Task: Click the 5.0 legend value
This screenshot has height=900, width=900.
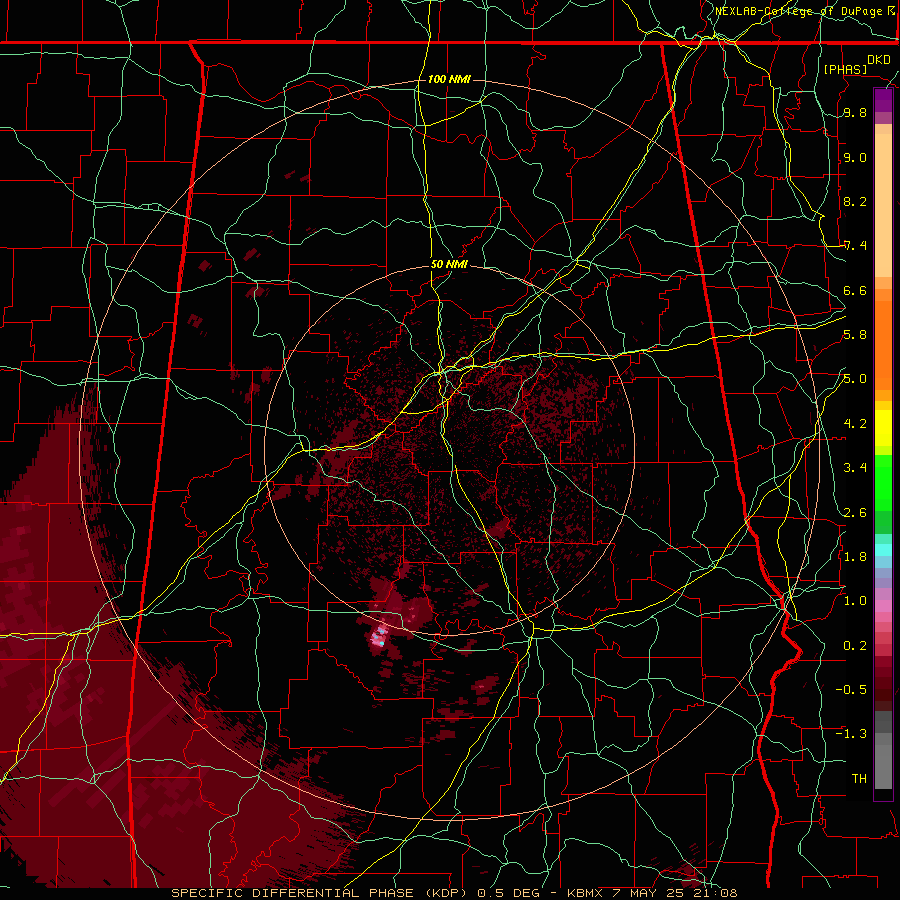Action: (855, 379)
